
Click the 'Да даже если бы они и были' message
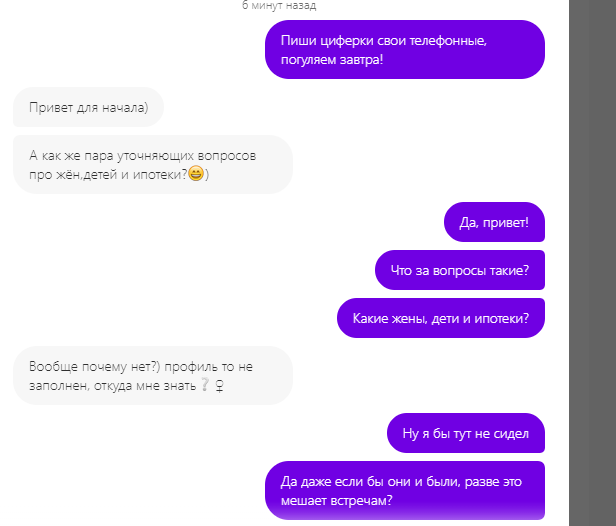click(405, 490)
